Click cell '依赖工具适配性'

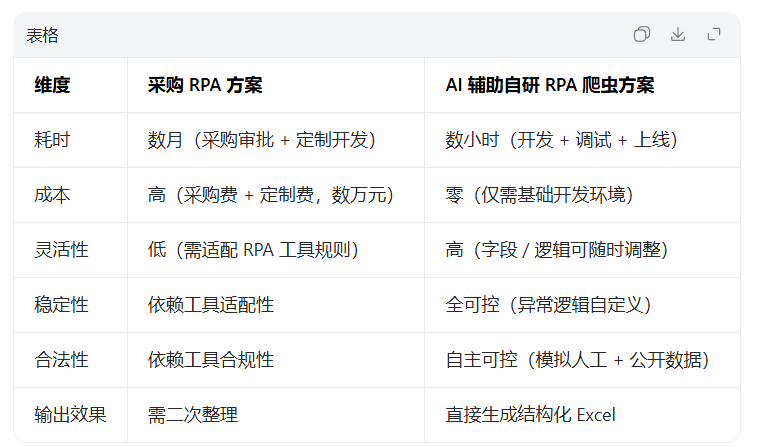[x=210, y=305]
